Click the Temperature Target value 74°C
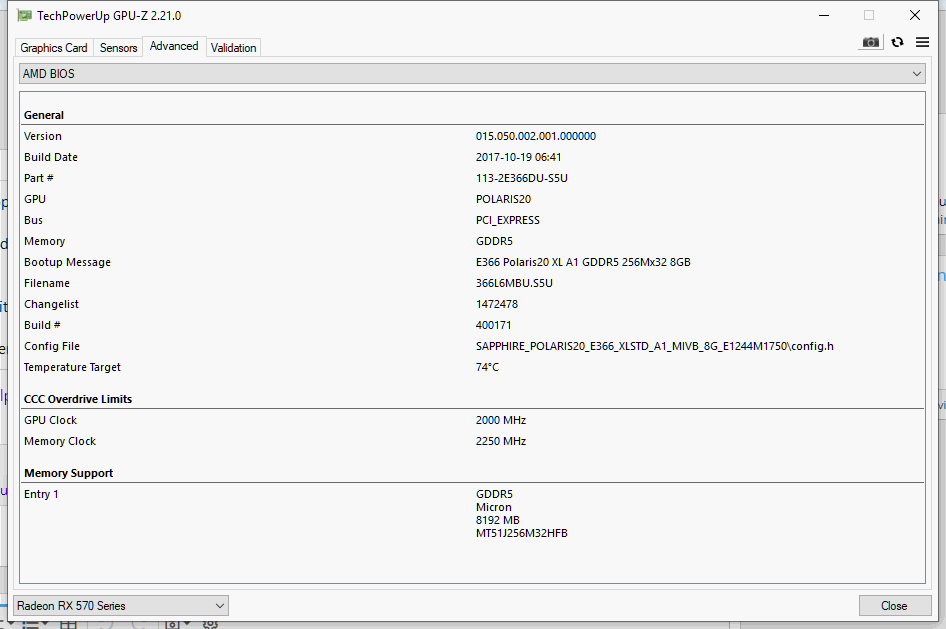The height and width of the screenshot is (629, 946). point(487,367)
